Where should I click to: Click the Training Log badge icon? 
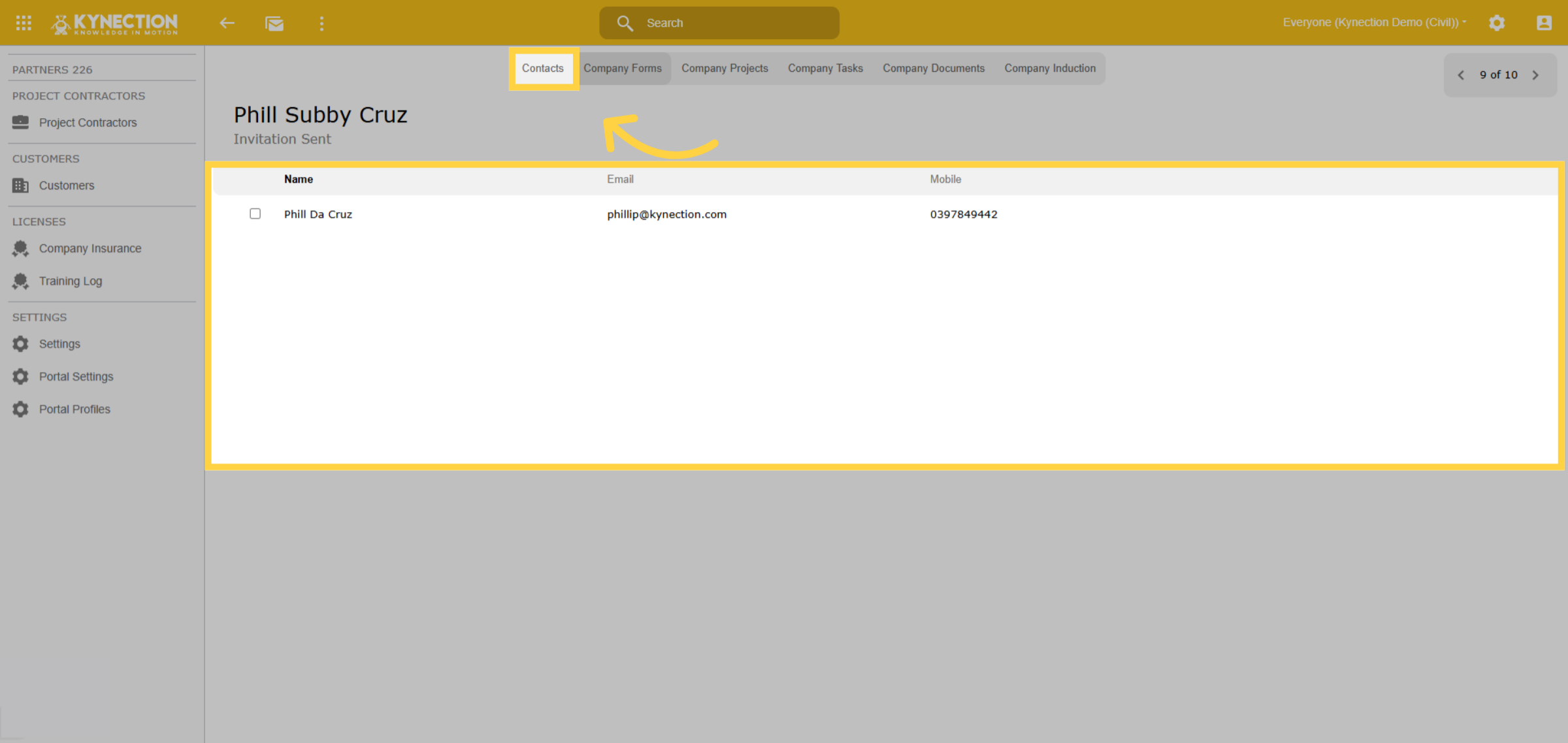click(21, 281)
